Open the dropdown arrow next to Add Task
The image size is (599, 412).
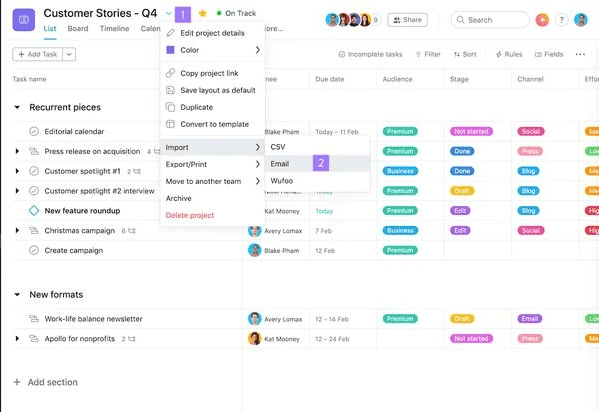pyautogui.click(x=69, y=54)
